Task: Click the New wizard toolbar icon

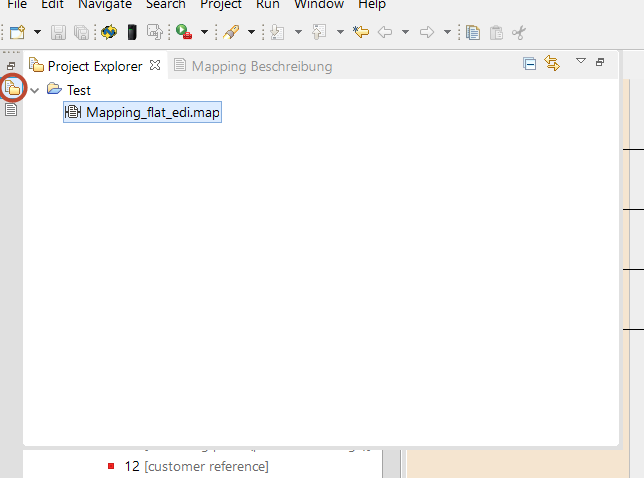Action: pos(17,32)
